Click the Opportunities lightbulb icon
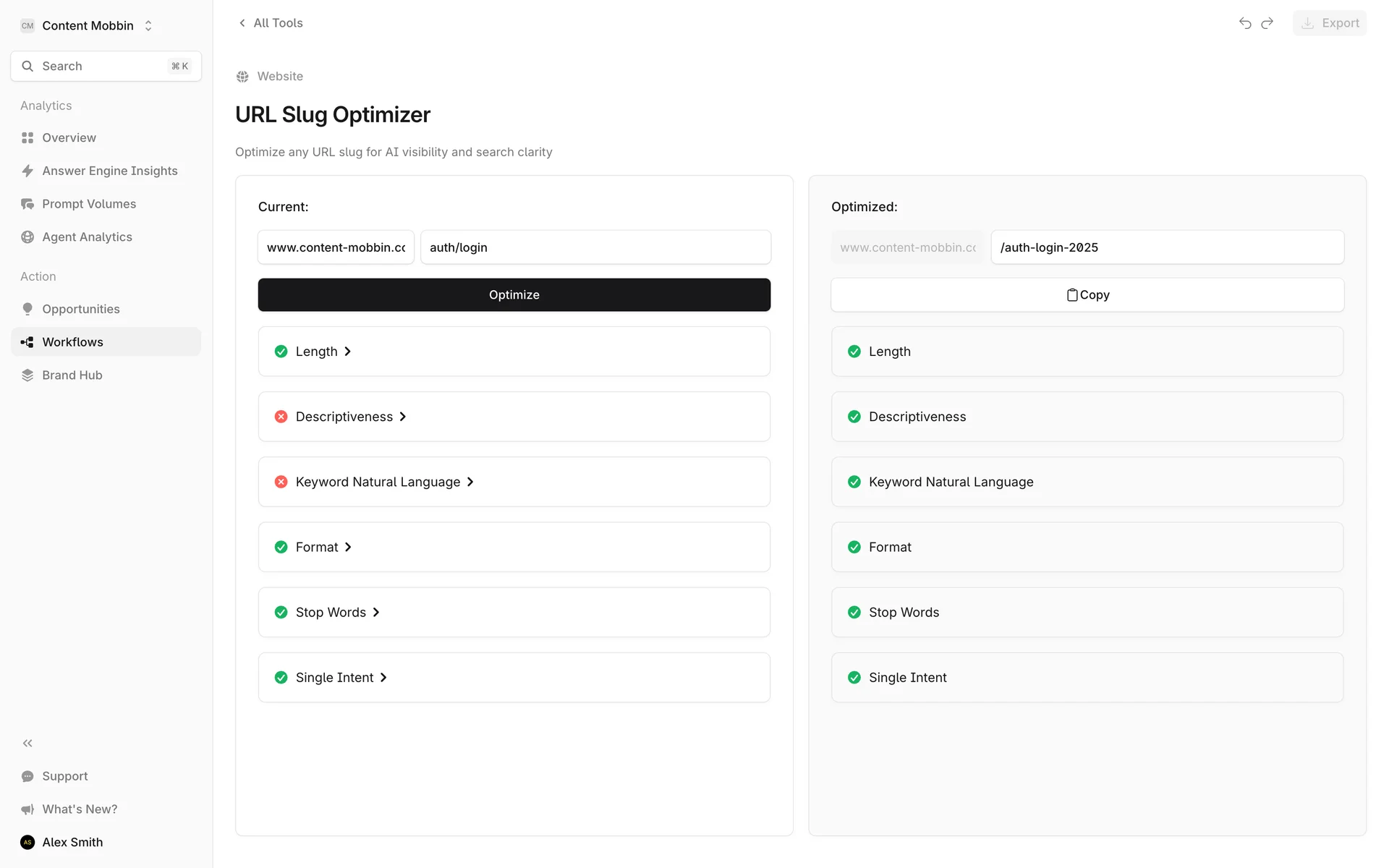 point(27,309)
